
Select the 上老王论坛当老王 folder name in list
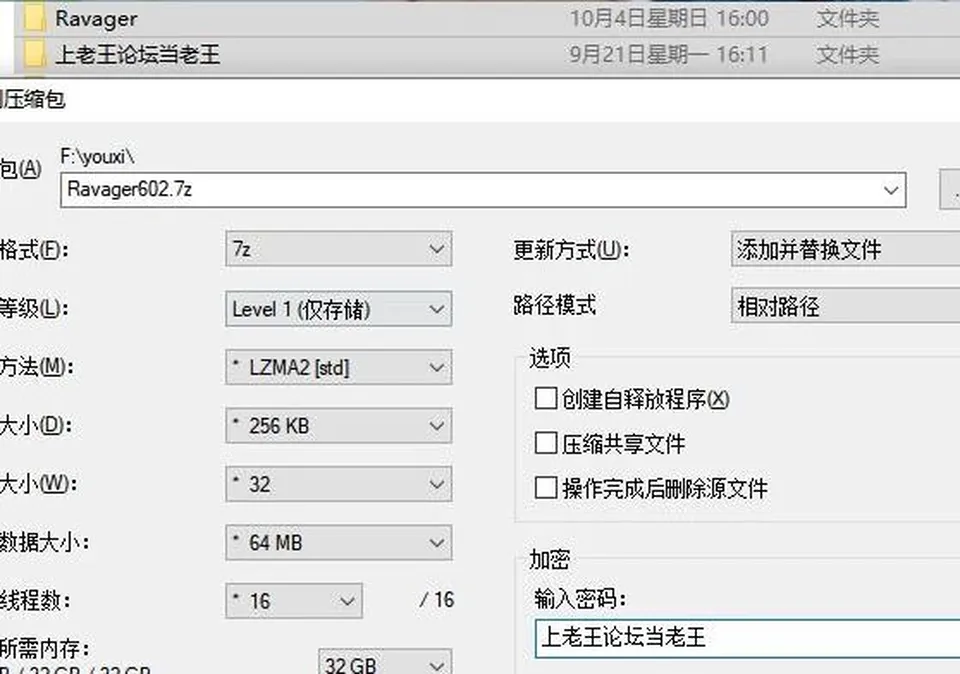[x=137, y=55]
